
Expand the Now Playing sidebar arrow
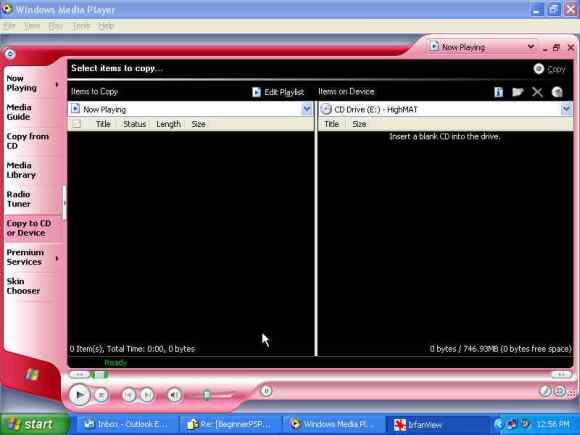click(x=57, y=84)
